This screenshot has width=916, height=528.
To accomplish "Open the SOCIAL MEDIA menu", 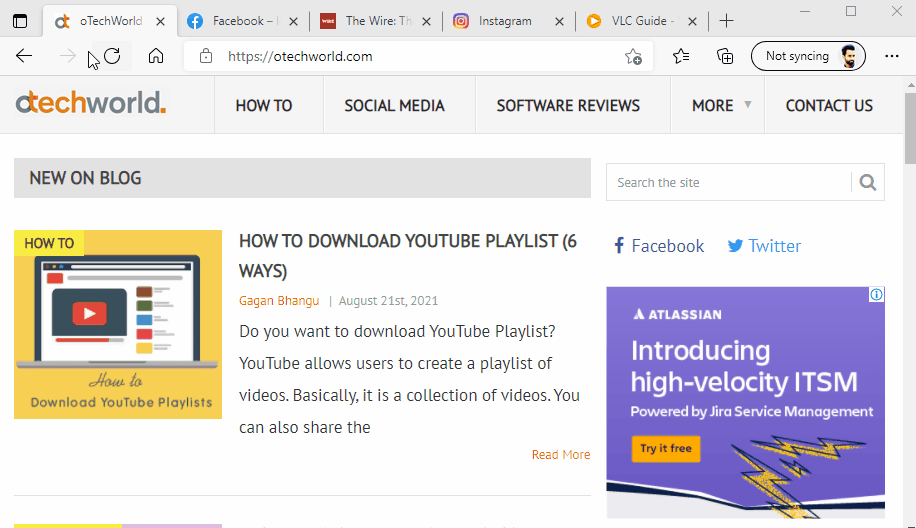I will point(394,106).
